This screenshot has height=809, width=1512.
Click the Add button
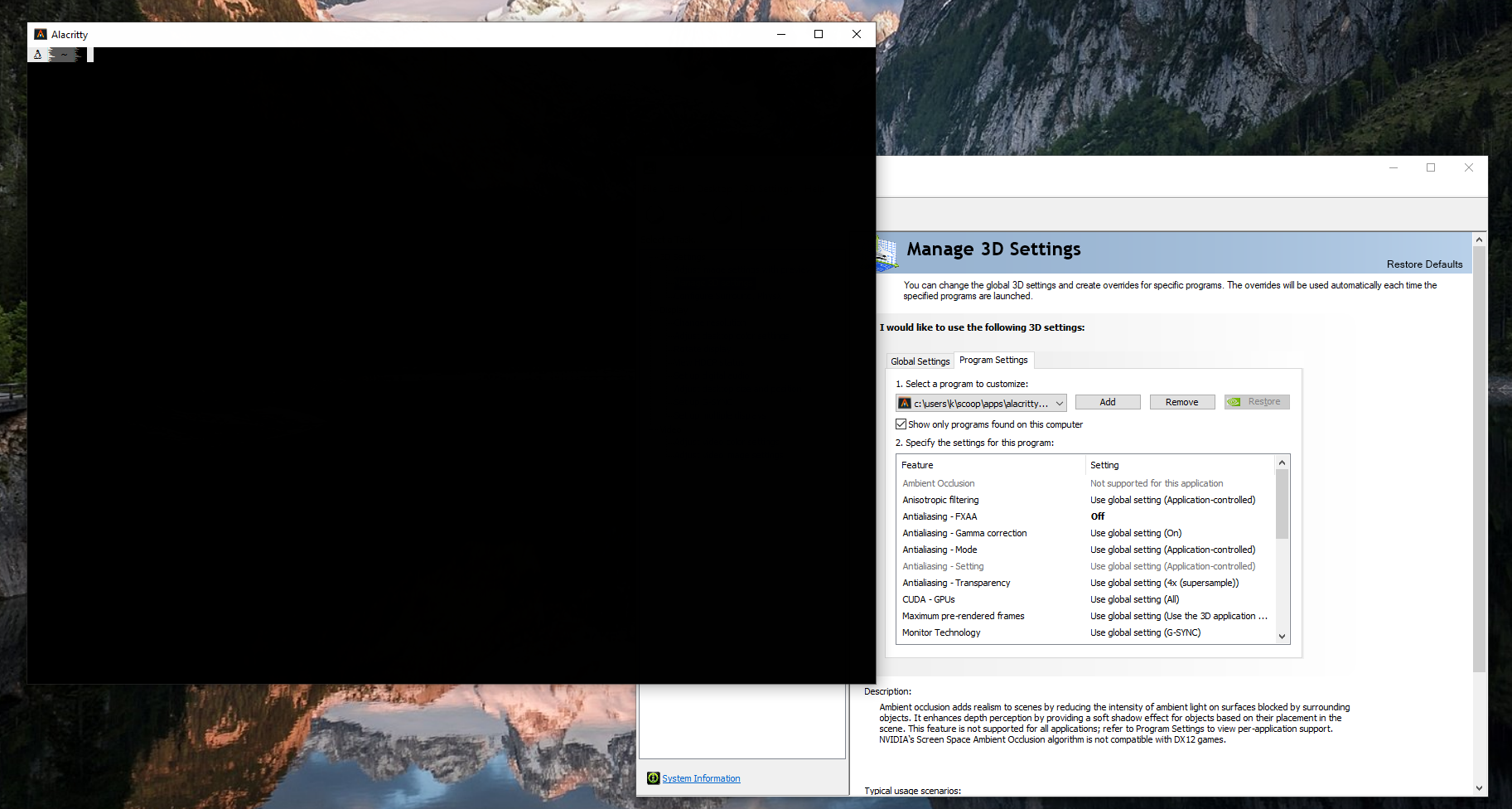(x=1107, y=402)
